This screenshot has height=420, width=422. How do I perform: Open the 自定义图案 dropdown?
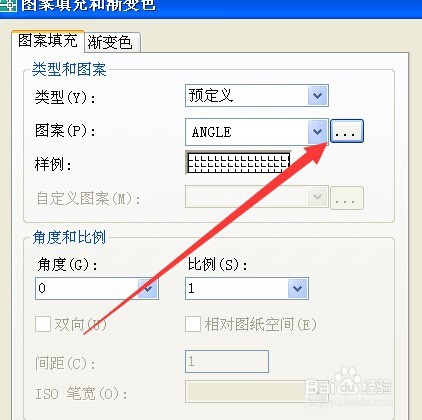tap(257, 197)
